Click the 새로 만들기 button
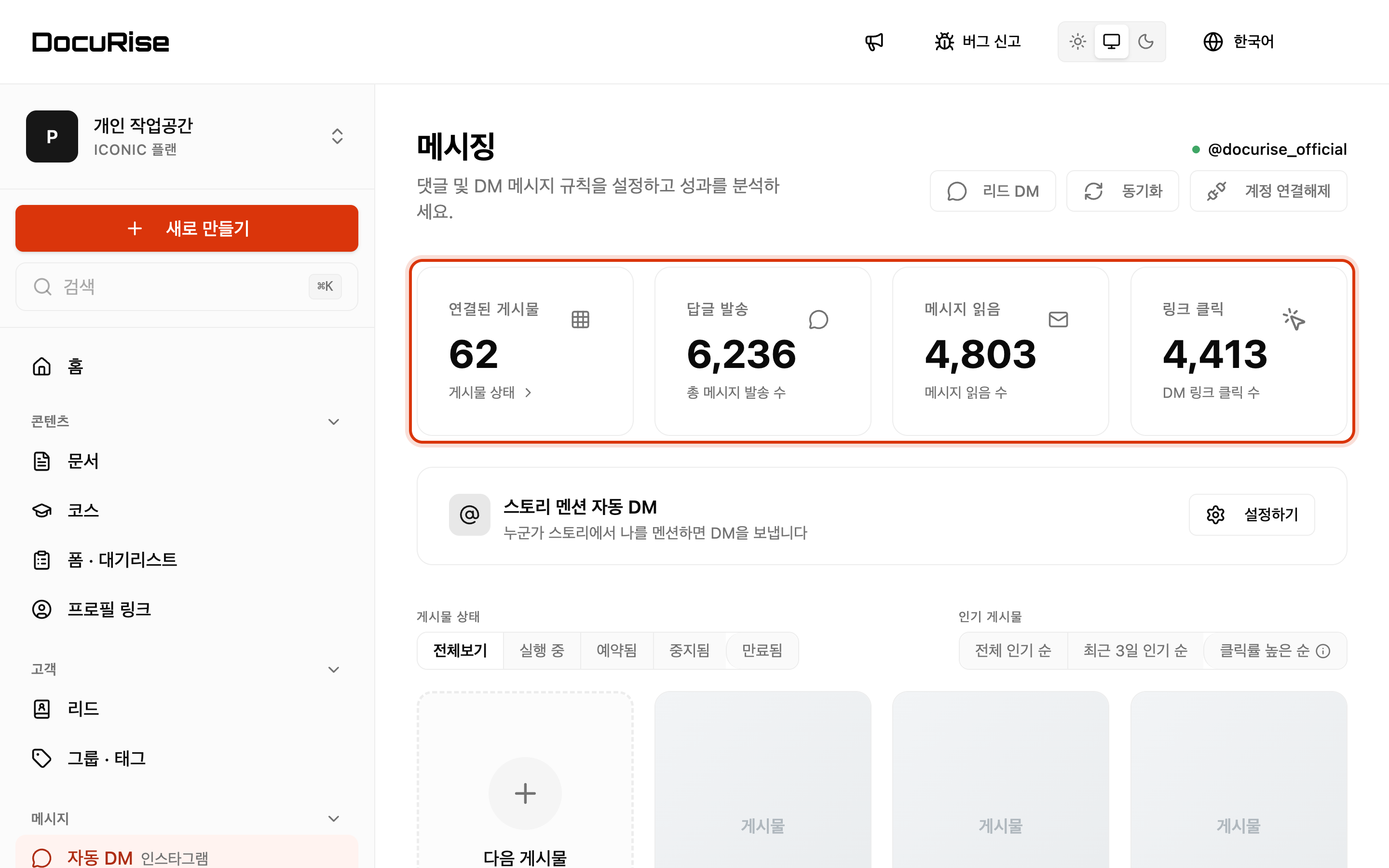The image size is (1389, 868). pos(187,228)
